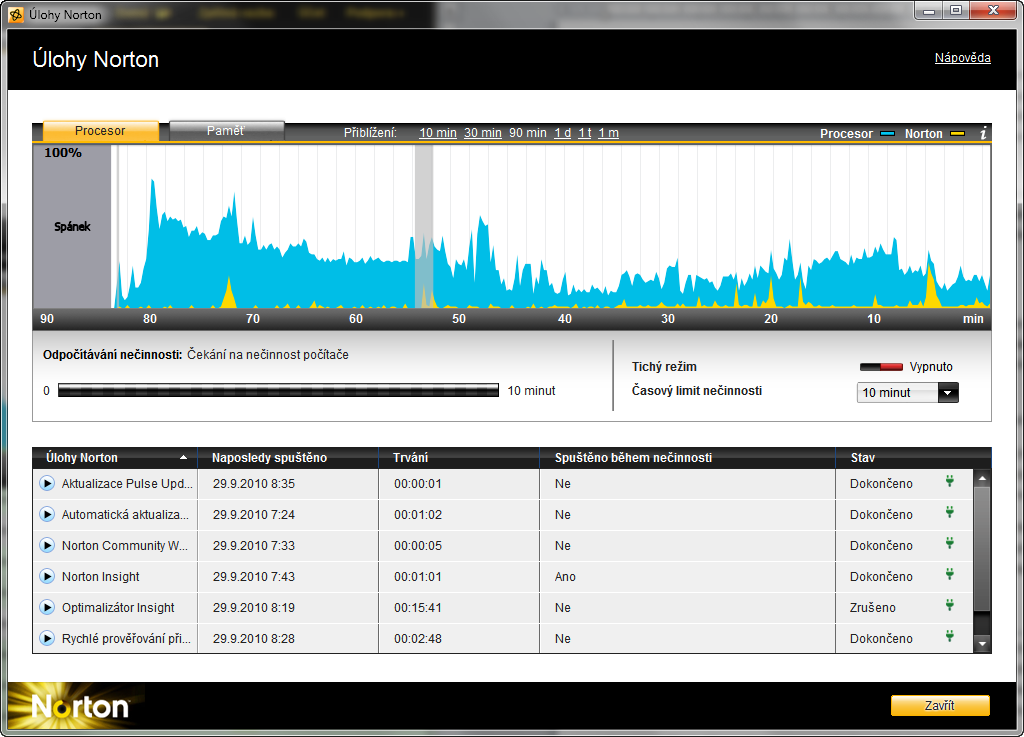Image resolution: width=1024 pixels, height=737 pixels.
Task: Set zoom to 30 min
Action: pos(483,133)
